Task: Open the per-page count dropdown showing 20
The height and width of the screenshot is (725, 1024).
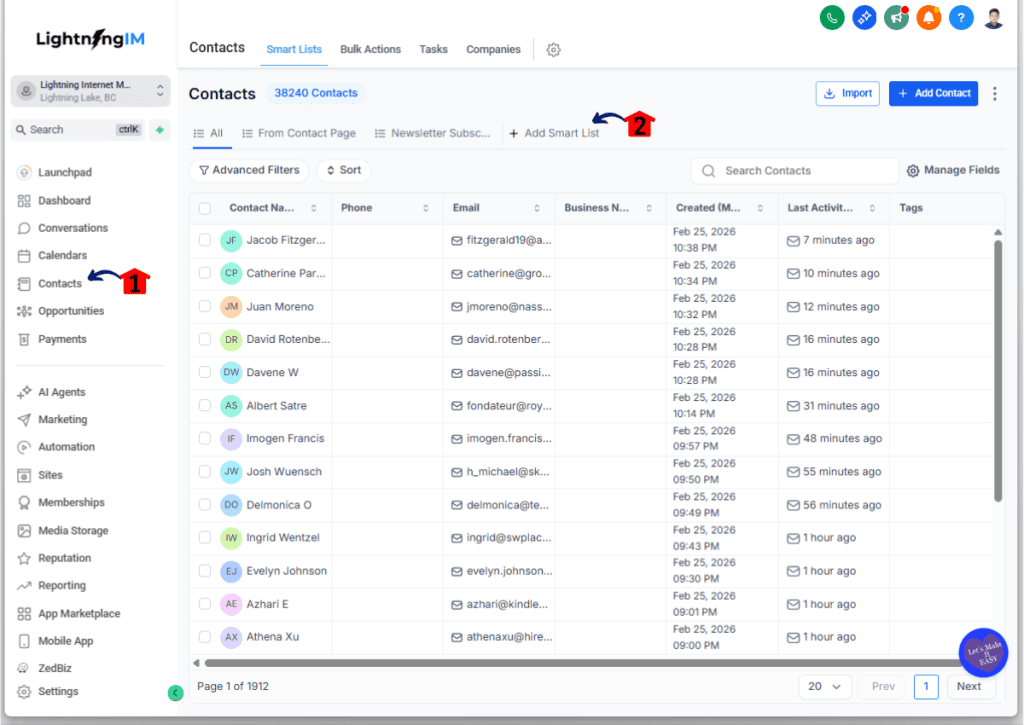Action: [824, 686]
